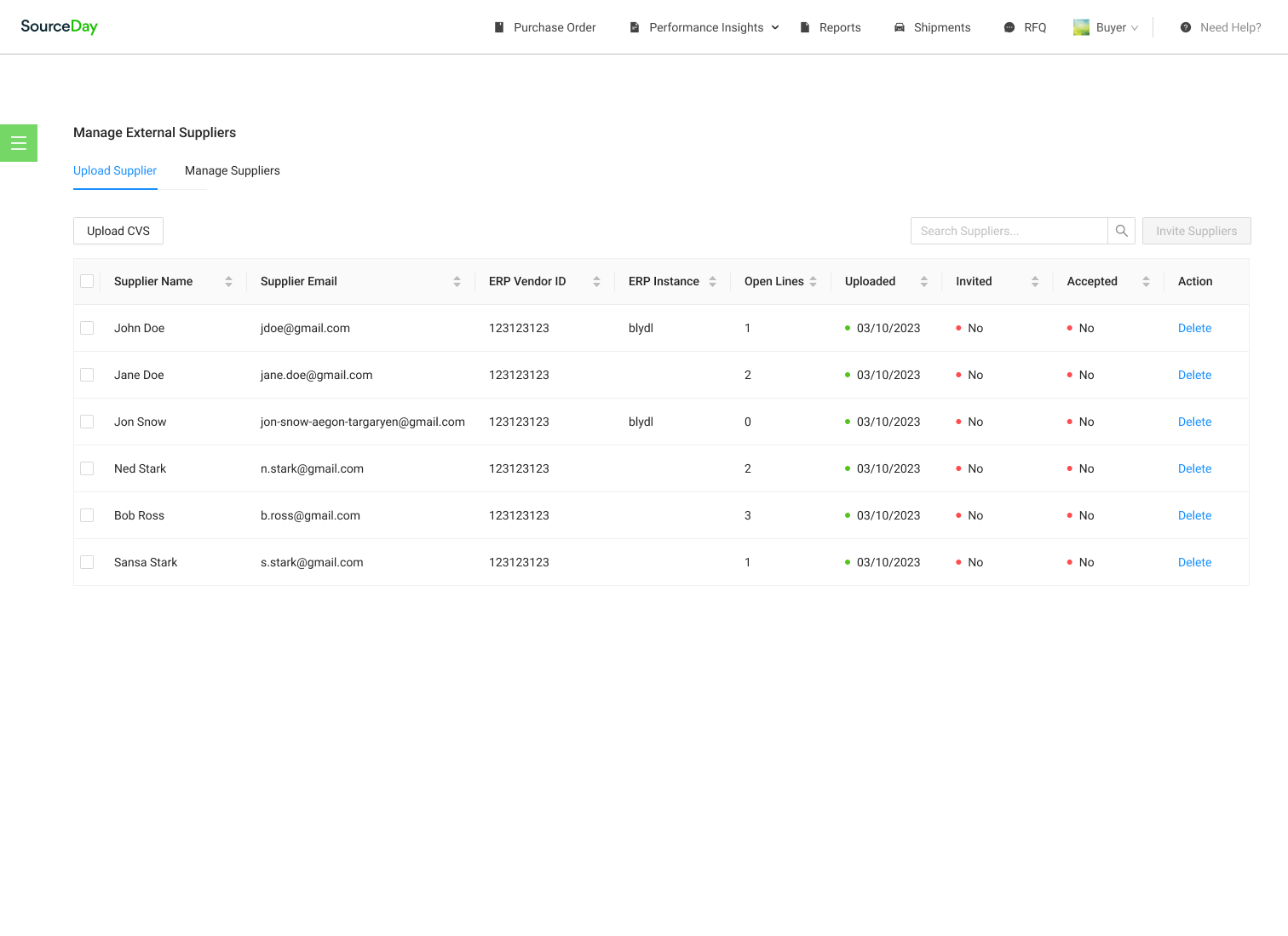This screenshot has width=1288, height=936.
Task: Switch to the Upload Supplier tab
Action: tap(115, 170)
